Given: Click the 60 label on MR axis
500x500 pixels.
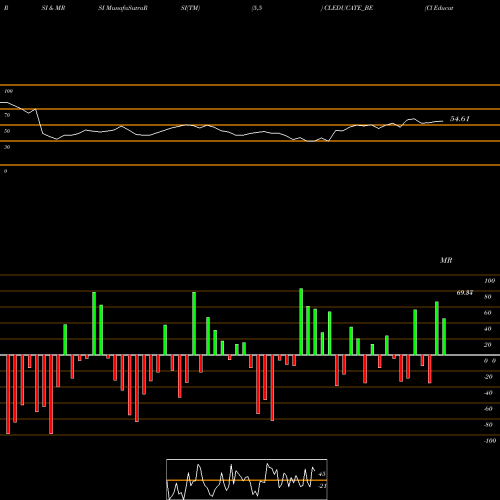Looking at the screenshot, I should click(x=488, y=313).
